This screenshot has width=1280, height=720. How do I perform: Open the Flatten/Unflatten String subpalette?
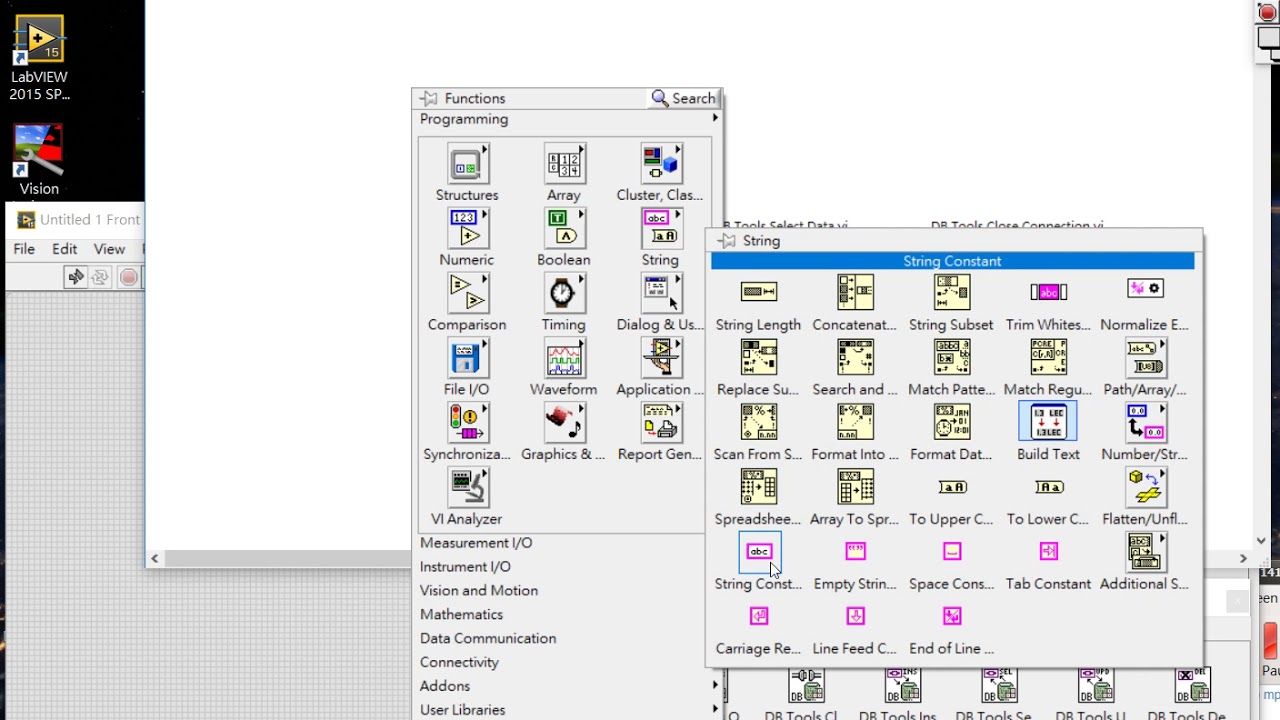pos(1145,487)
